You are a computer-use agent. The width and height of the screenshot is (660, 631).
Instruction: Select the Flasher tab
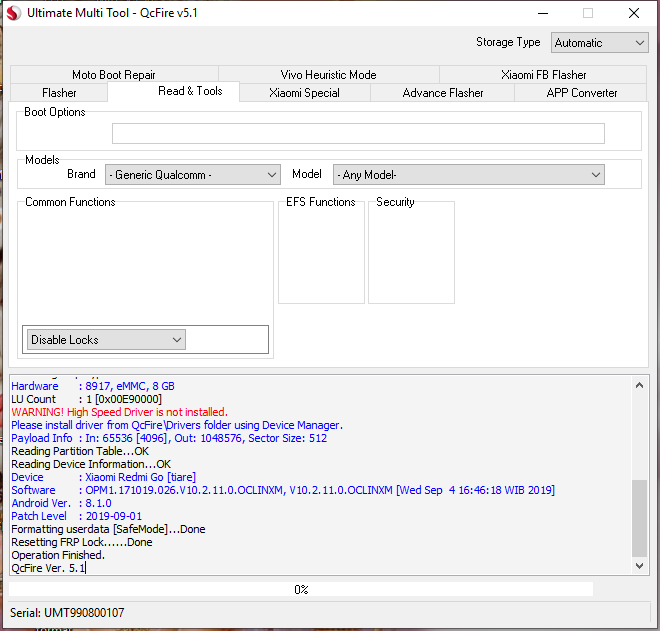tap(59, 93)
